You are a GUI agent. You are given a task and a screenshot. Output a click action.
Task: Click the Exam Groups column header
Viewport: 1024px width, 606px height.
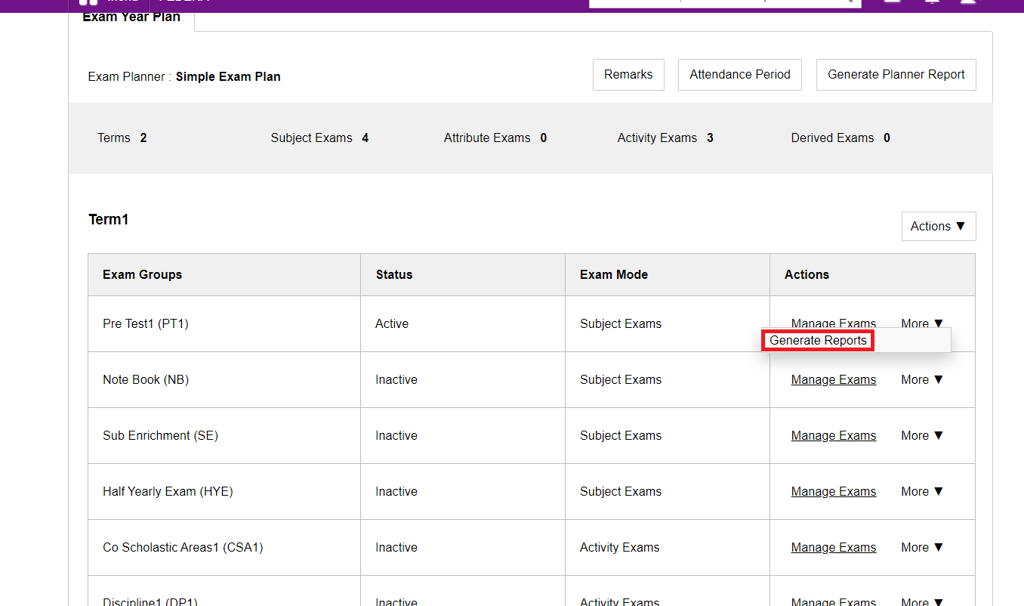tap(142, 275)
